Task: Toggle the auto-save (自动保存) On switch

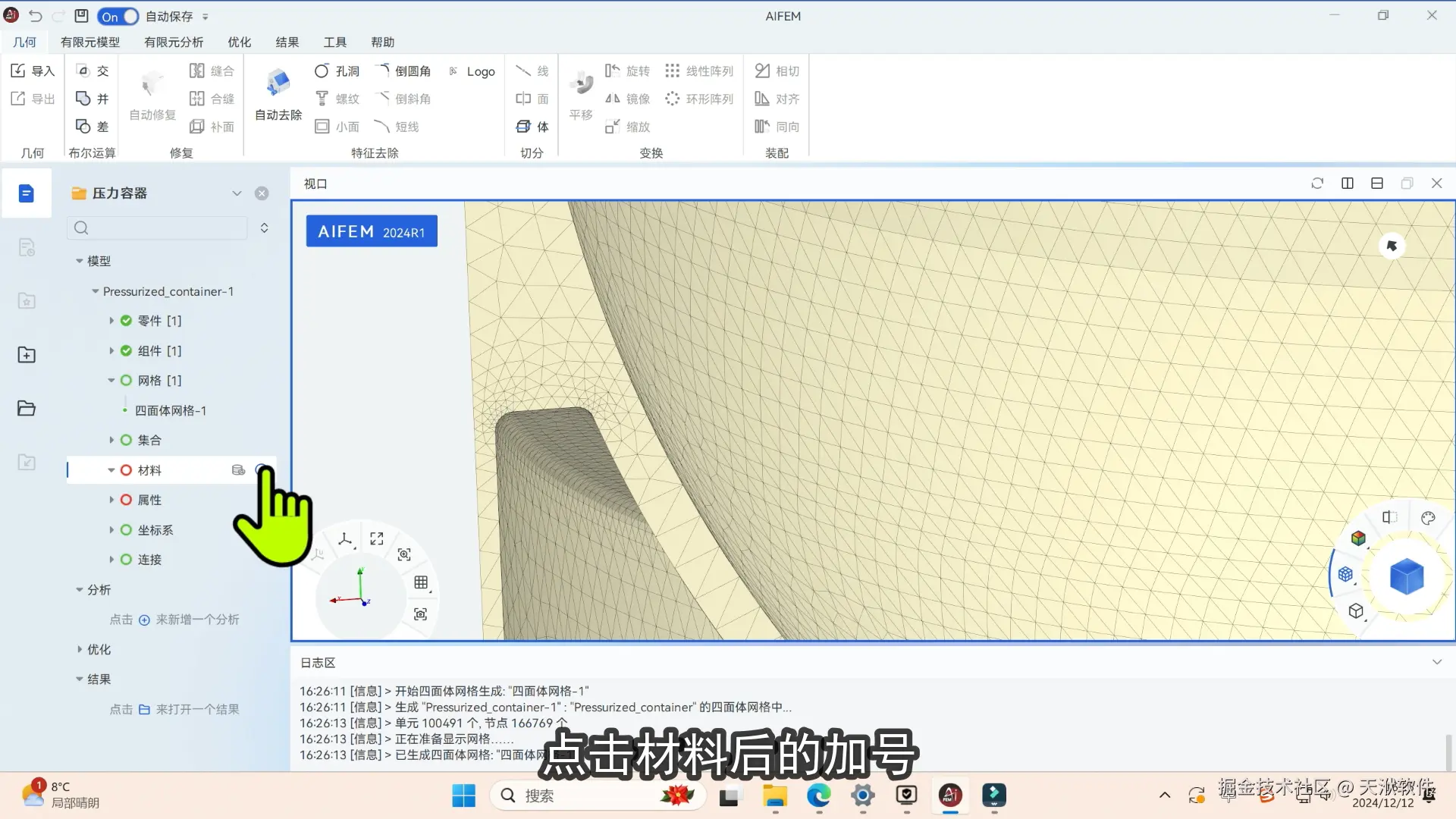Action: (x=118, y=16)
